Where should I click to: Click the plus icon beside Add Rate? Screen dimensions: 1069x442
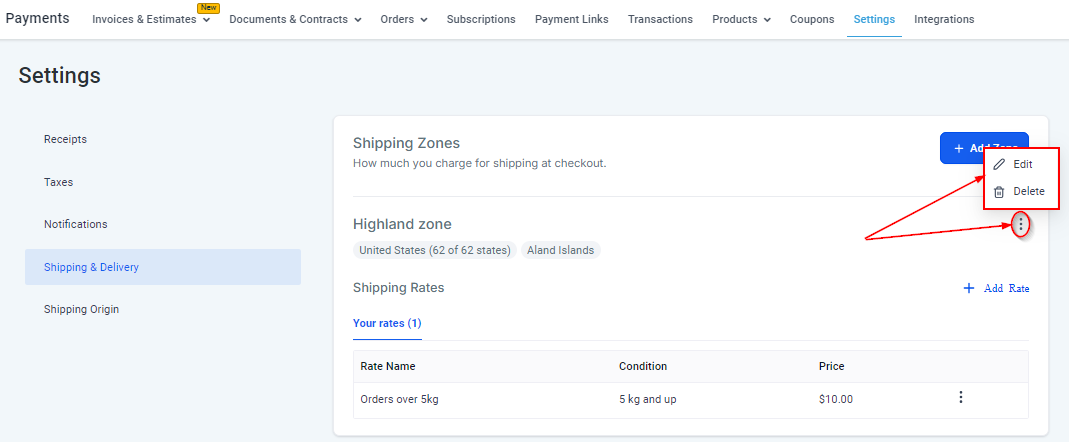(x=968, y=288)
